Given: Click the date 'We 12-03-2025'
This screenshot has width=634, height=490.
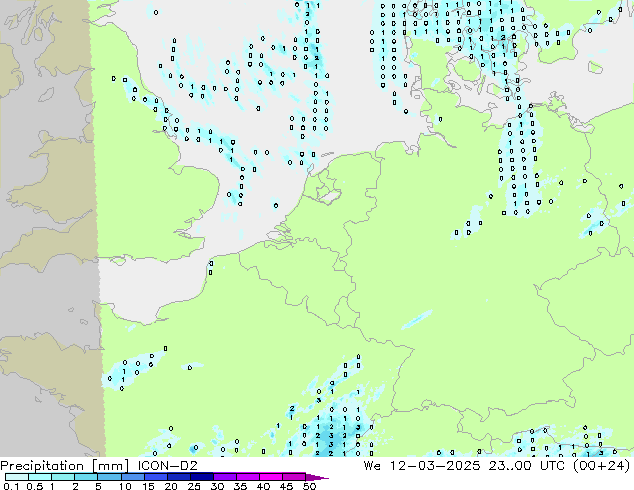Looking at the screenshot, I should point(422,465).
